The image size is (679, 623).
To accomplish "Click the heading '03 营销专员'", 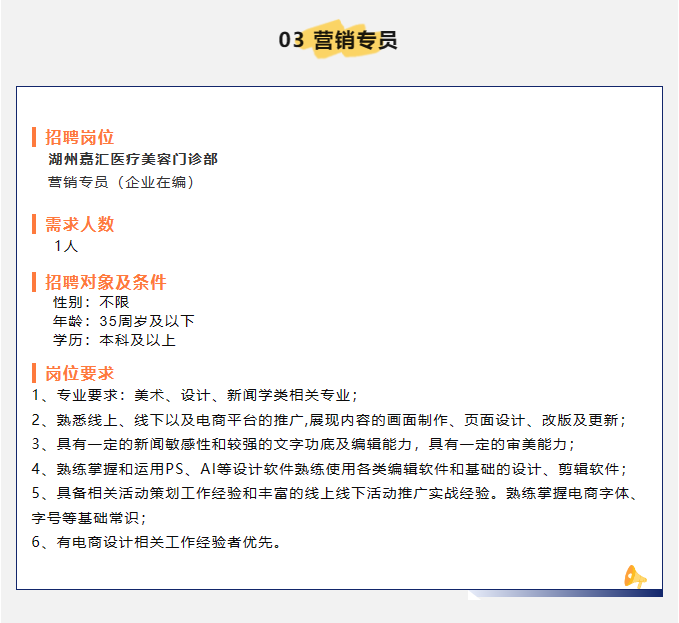I will pyautogui.click(x=338, y=40).
